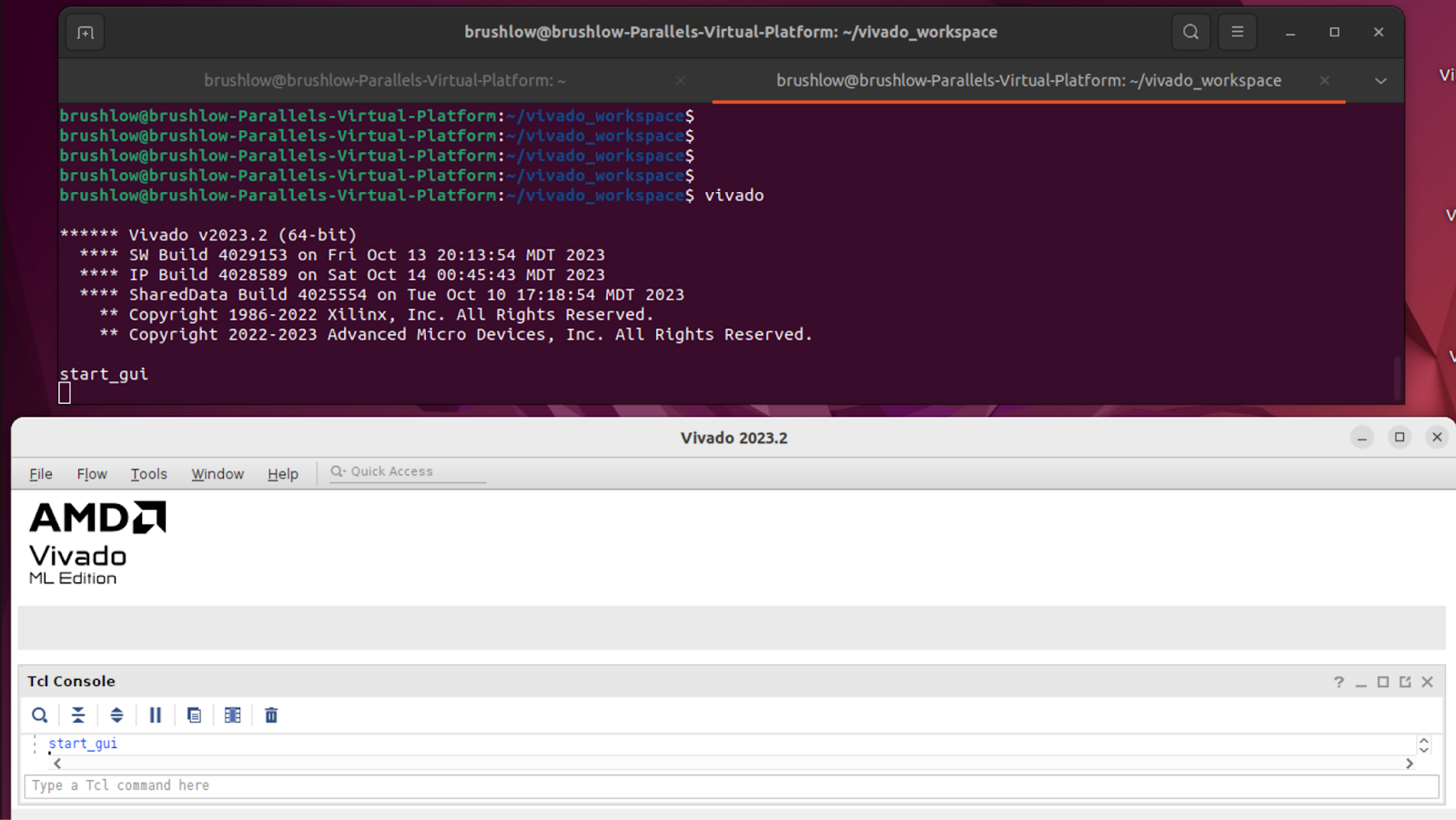Image resolution: width=1456 pixels, height=820 pixels.
Task: Minimize the Tcl Console panel
Action: click(x=1360, y=681)
